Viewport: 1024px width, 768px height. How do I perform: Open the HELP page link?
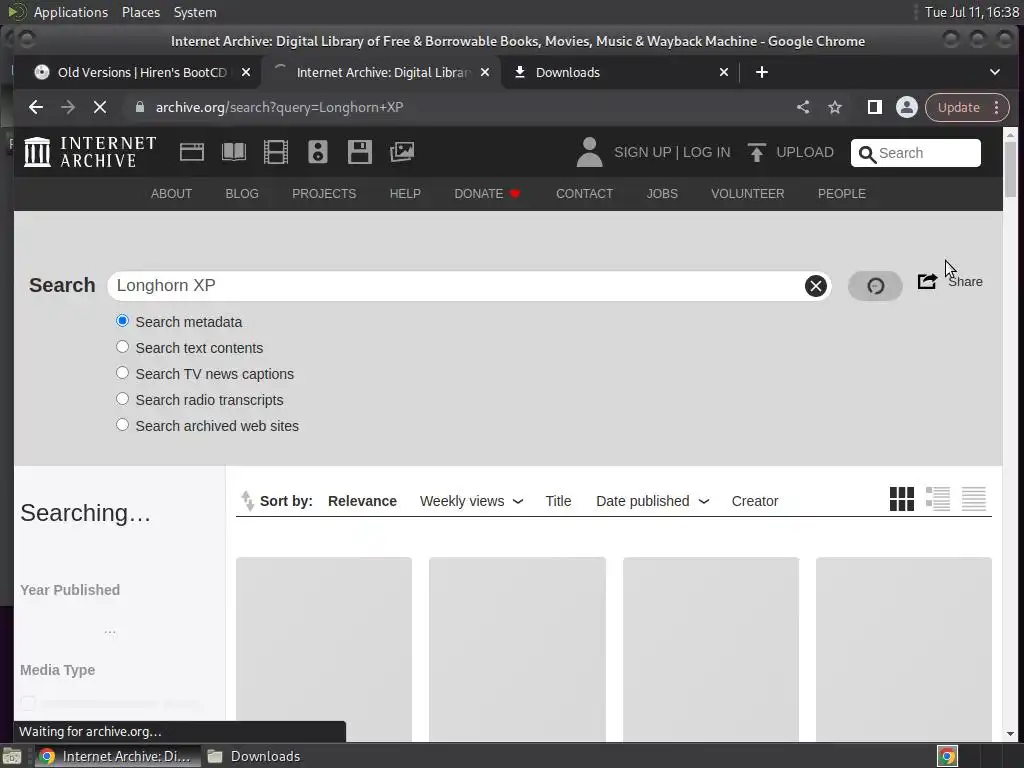[405, 194]
